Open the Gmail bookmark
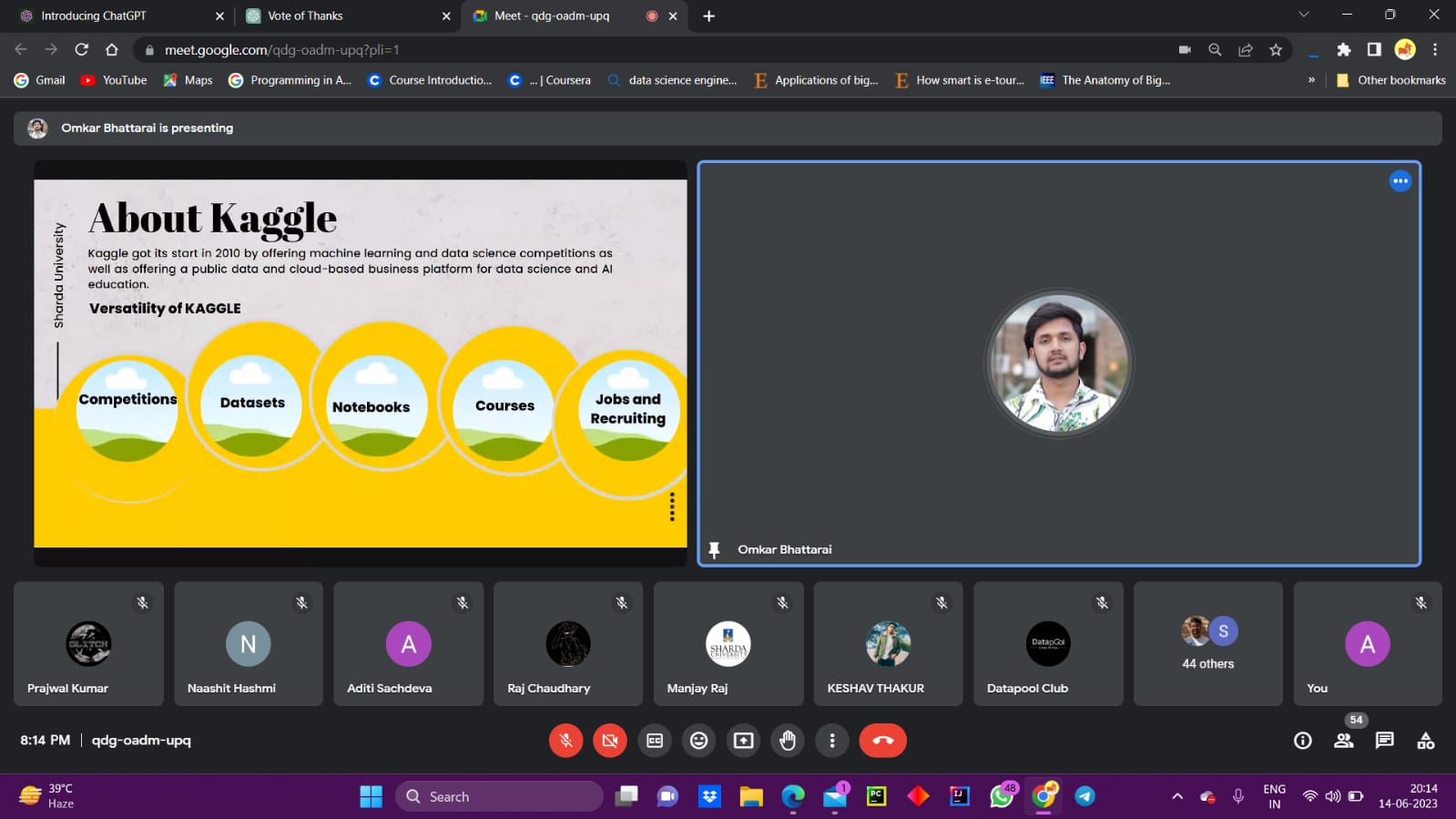The image size is (1456, 819). tap(40, 80)
